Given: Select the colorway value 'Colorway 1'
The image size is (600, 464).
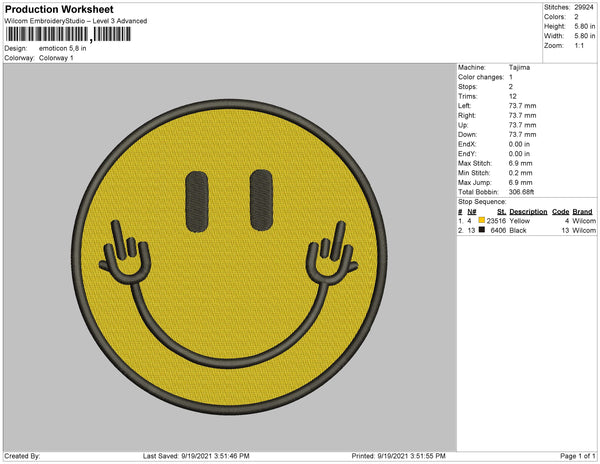Looking at the screenshot, I should (x=56, y=58).
